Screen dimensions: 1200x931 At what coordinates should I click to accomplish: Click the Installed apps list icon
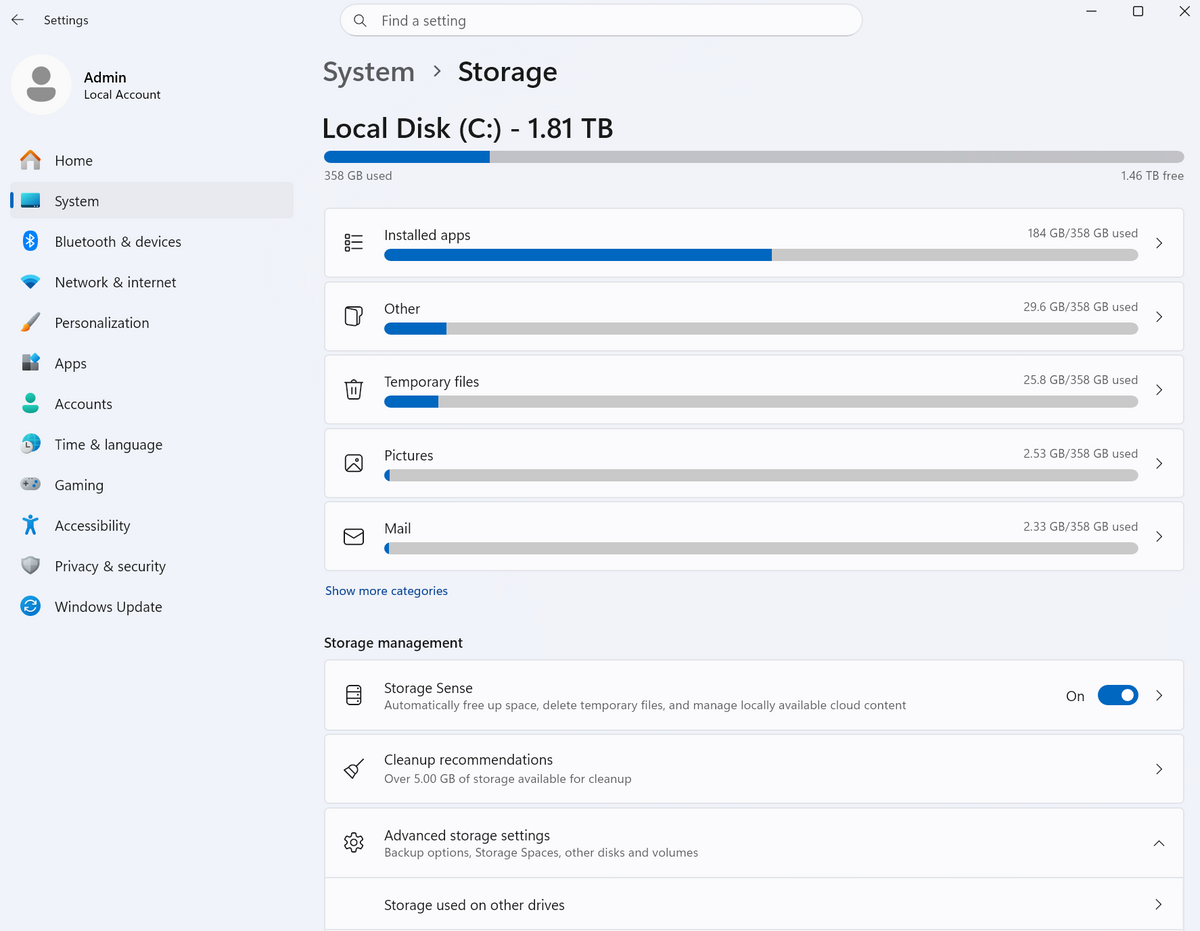pos(353,243)
